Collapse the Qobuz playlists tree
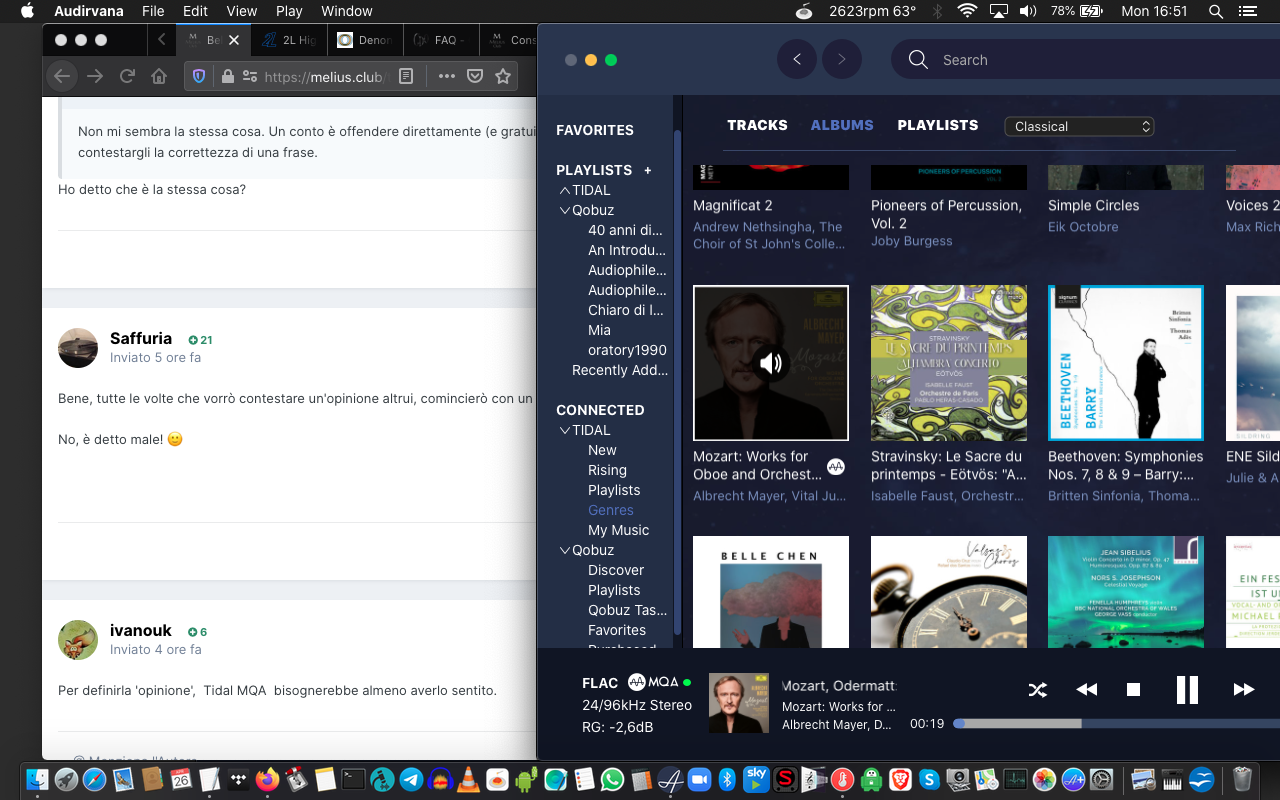Screen dimensions: 1280x800 [x=565, y=211]
